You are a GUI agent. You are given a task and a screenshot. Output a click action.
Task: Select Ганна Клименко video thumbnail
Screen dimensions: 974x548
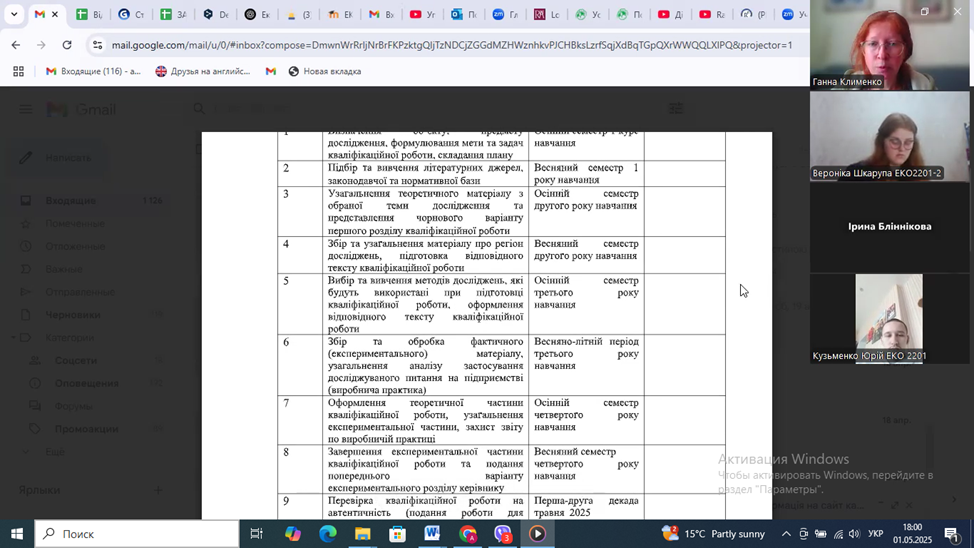pyautogui.click(x=890, y=45)
